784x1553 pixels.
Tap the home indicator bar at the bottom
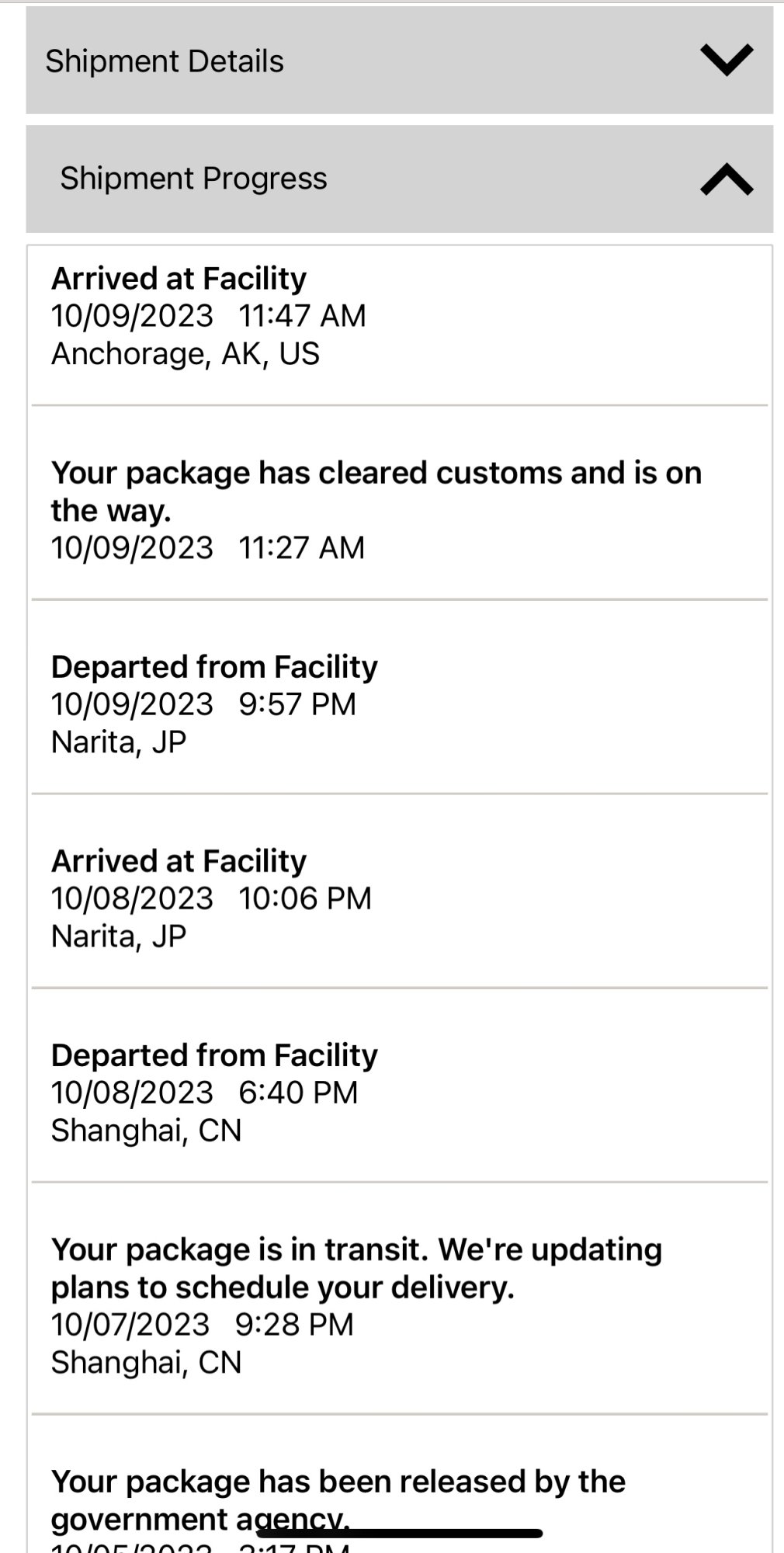point(399,1534)
